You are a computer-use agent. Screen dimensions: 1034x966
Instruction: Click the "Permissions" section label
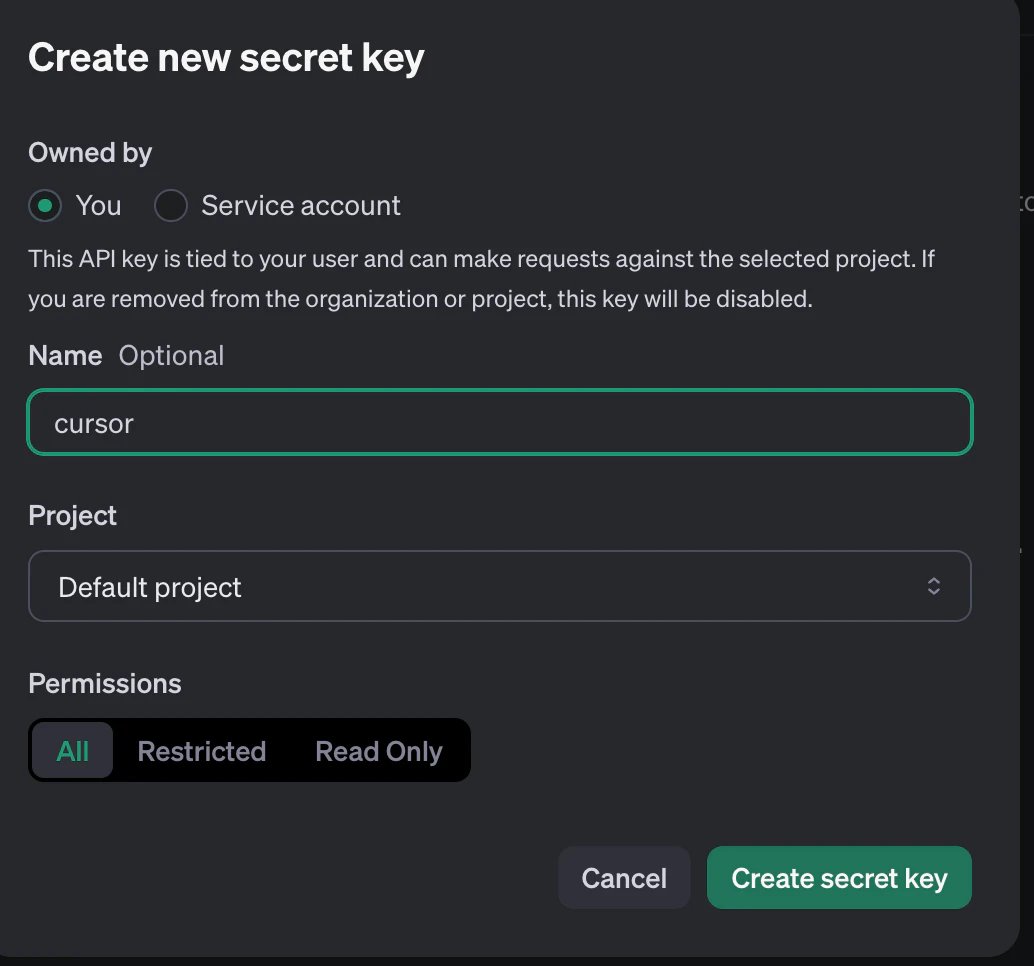pyautogui.click(x=105, y=684)
